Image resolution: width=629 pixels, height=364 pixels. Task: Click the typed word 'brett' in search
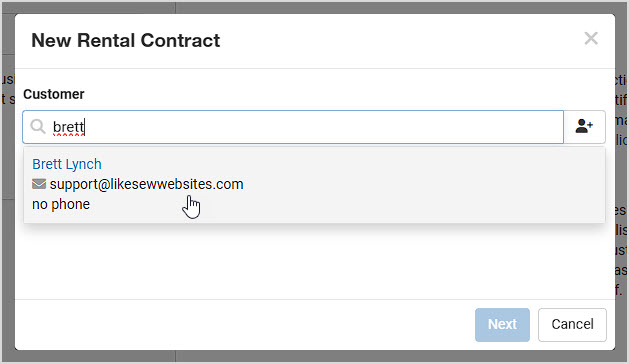69,127
